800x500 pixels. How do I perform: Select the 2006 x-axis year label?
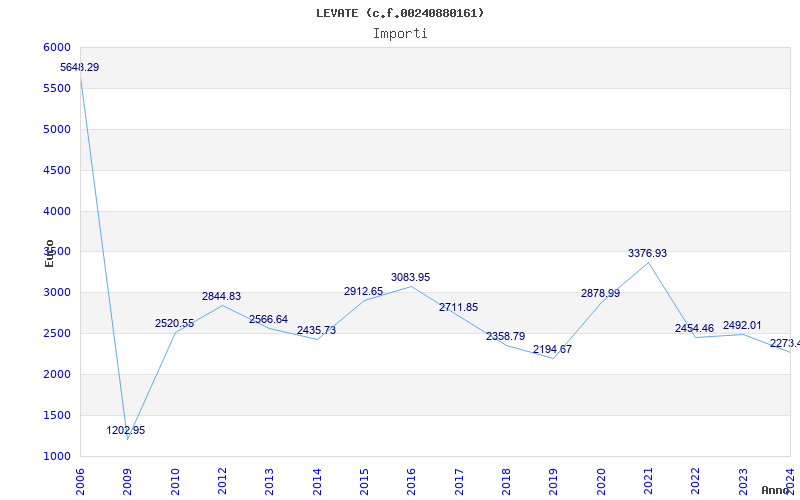coord(80,482)
